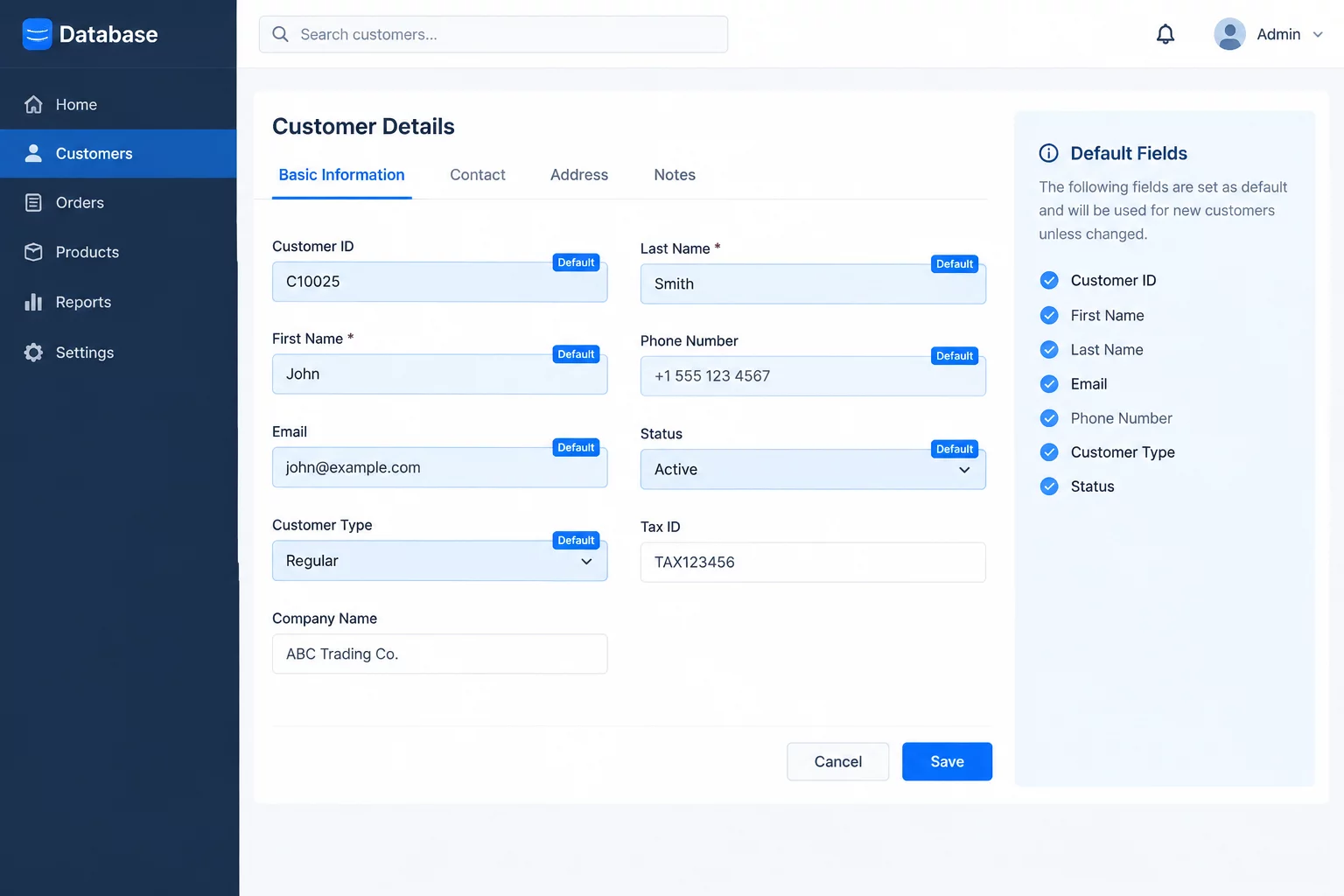The width and height of the screenshot is (1344, 896).
Task: Click the Home house icon
Action: click(33, 105)
